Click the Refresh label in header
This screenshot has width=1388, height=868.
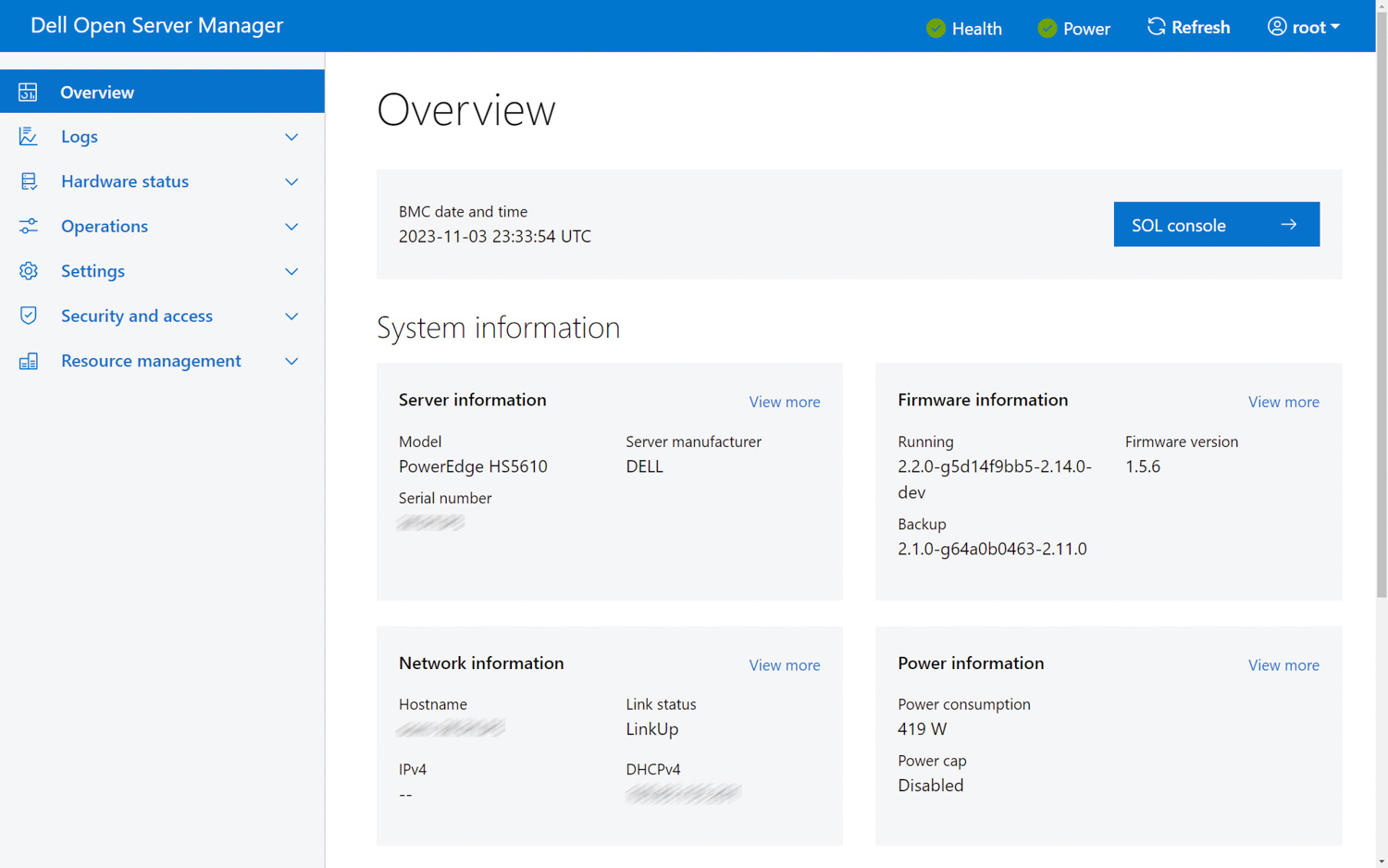tap(1200, 28)
